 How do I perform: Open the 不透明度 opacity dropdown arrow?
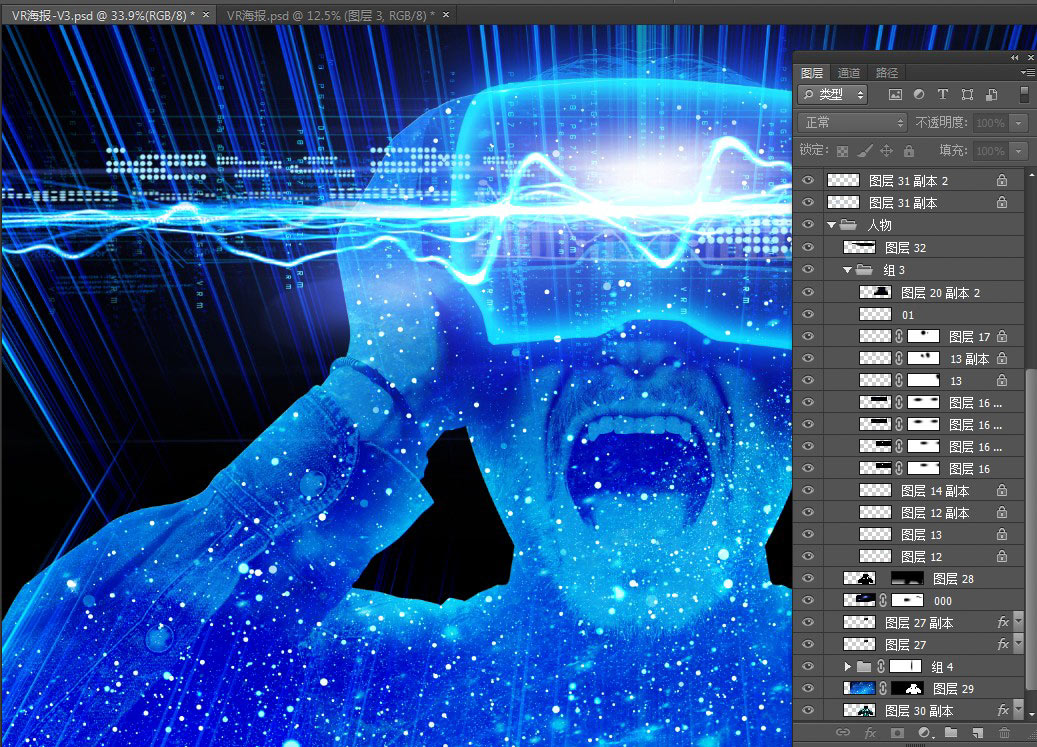pyautogui.click(x=1018, y=123)
